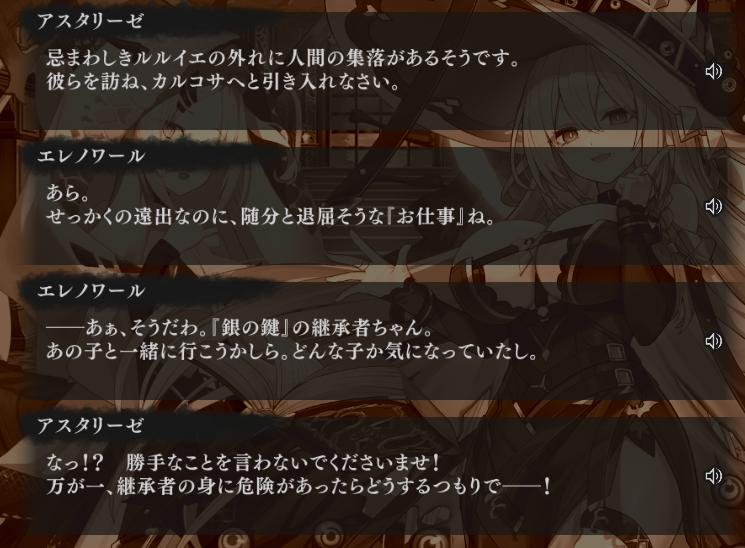
Task: Click the line 彼らを訪ね、カルコサへと引き入れなさい
Action: pos(223,83)
